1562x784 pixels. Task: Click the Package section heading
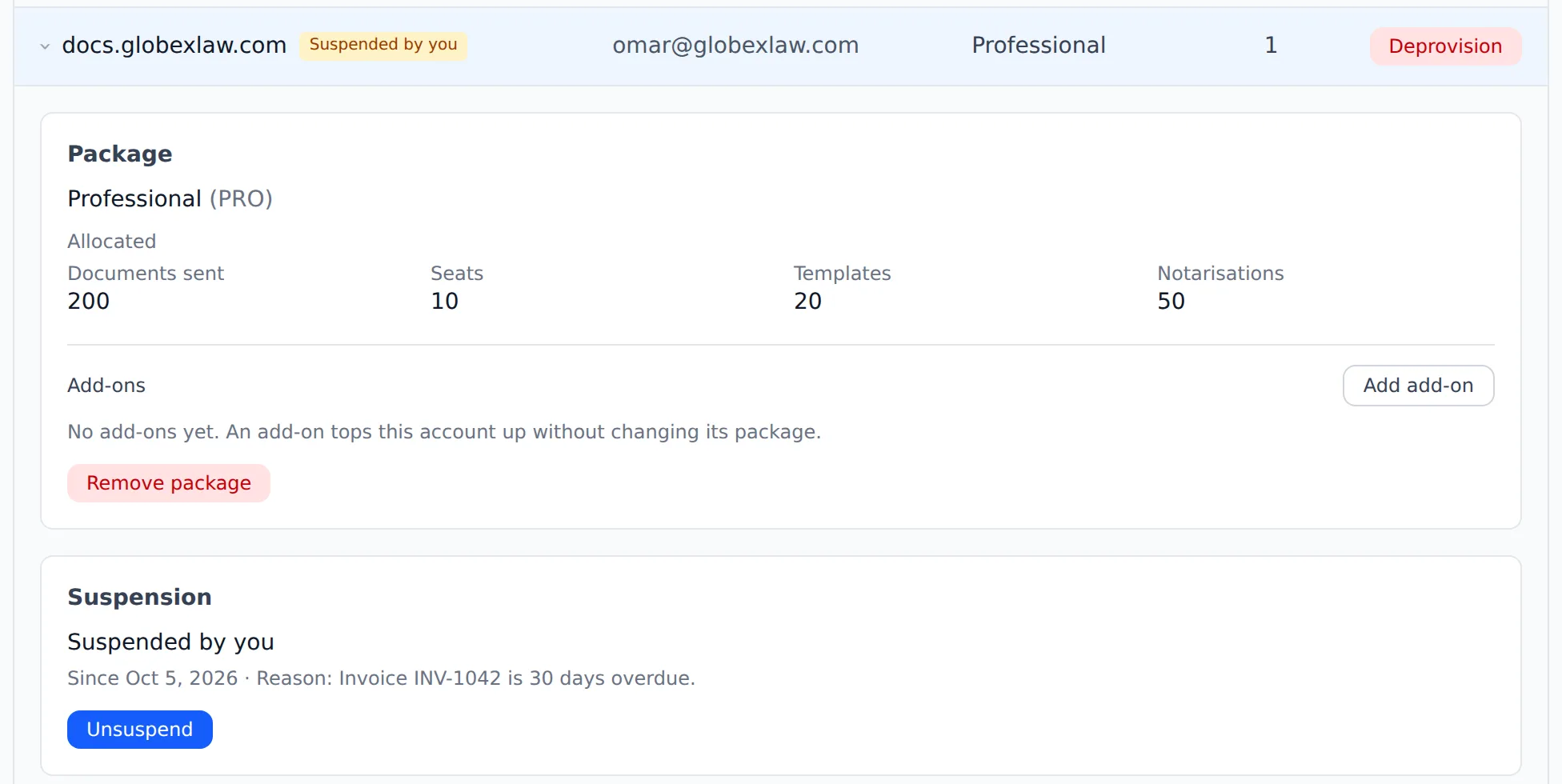click(120, 154)
